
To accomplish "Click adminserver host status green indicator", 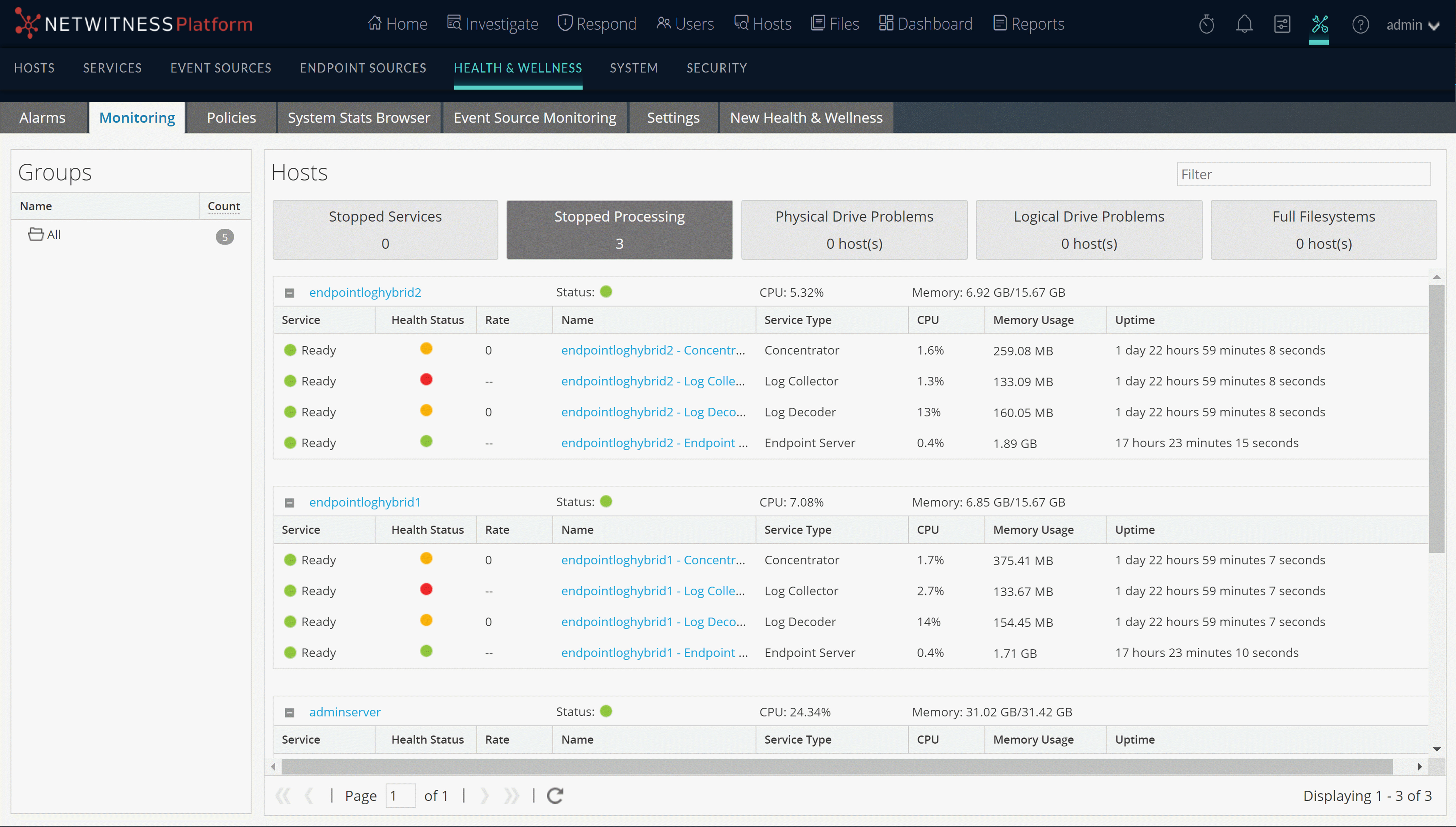I will pos(606,711).
